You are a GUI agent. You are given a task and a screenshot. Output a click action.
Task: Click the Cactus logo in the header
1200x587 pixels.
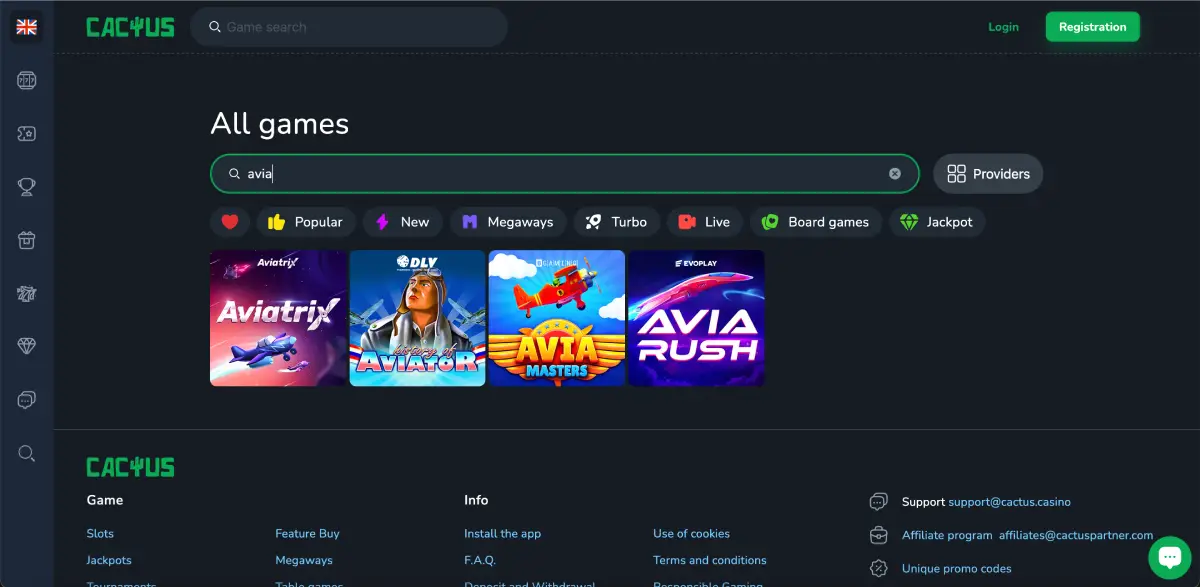[x=130, y=27]
